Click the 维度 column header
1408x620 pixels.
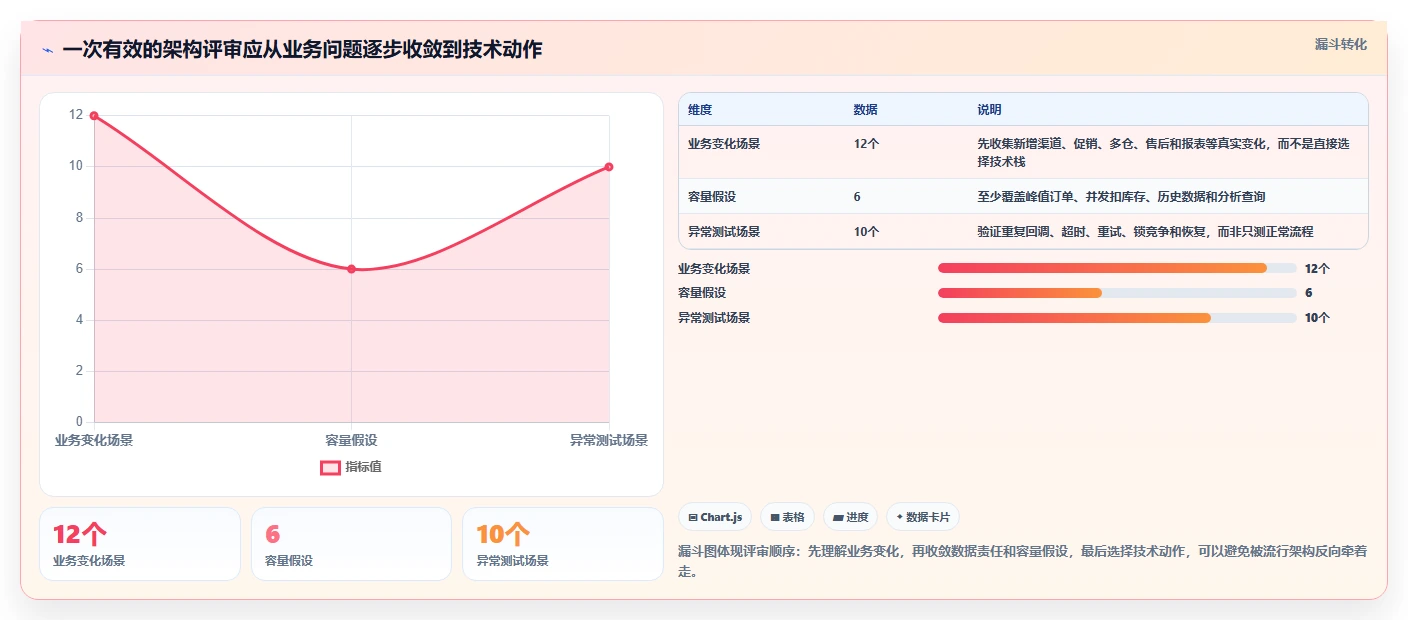pos(700,110)
